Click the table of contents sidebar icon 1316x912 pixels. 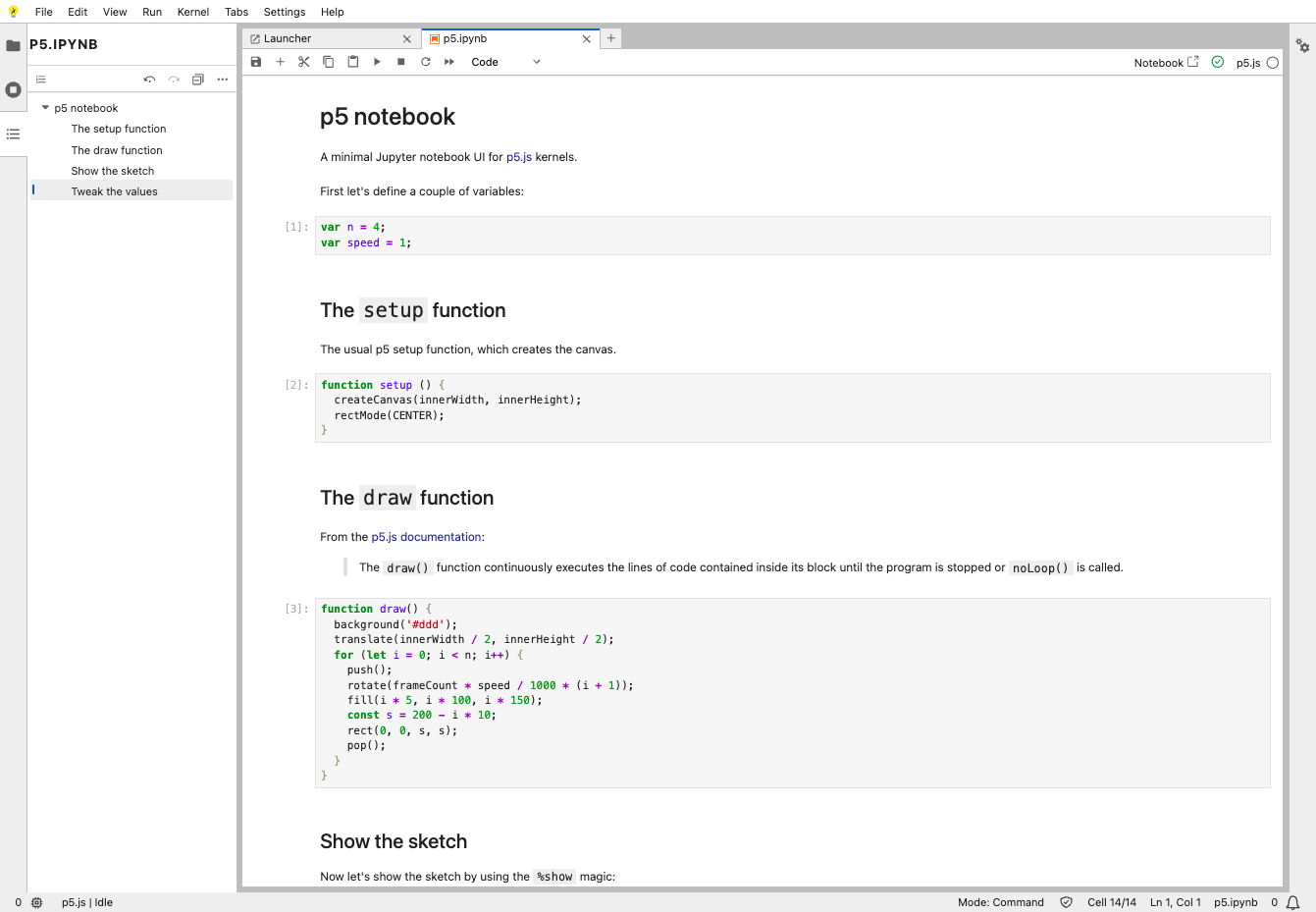13,134
